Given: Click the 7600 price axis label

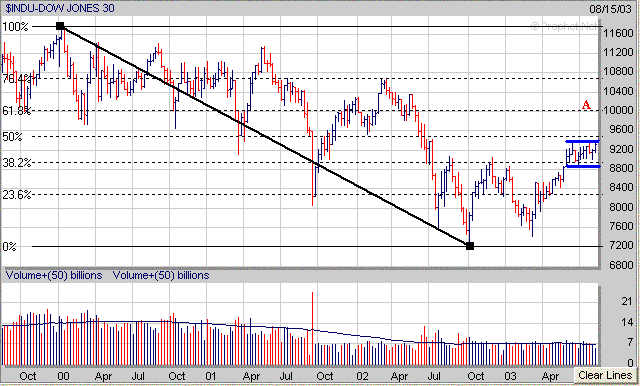Looking at the screenshot, I should [621, 226].
